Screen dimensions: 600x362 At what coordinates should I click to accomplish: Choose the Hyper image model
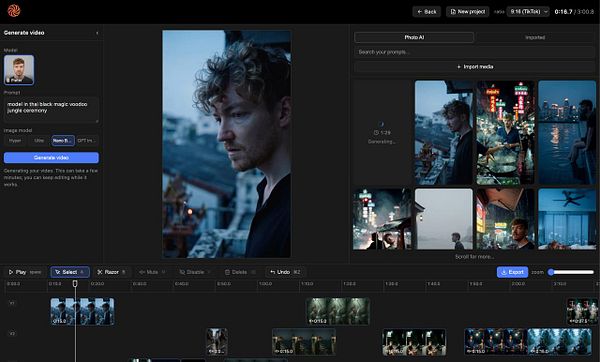pos(15,140)
